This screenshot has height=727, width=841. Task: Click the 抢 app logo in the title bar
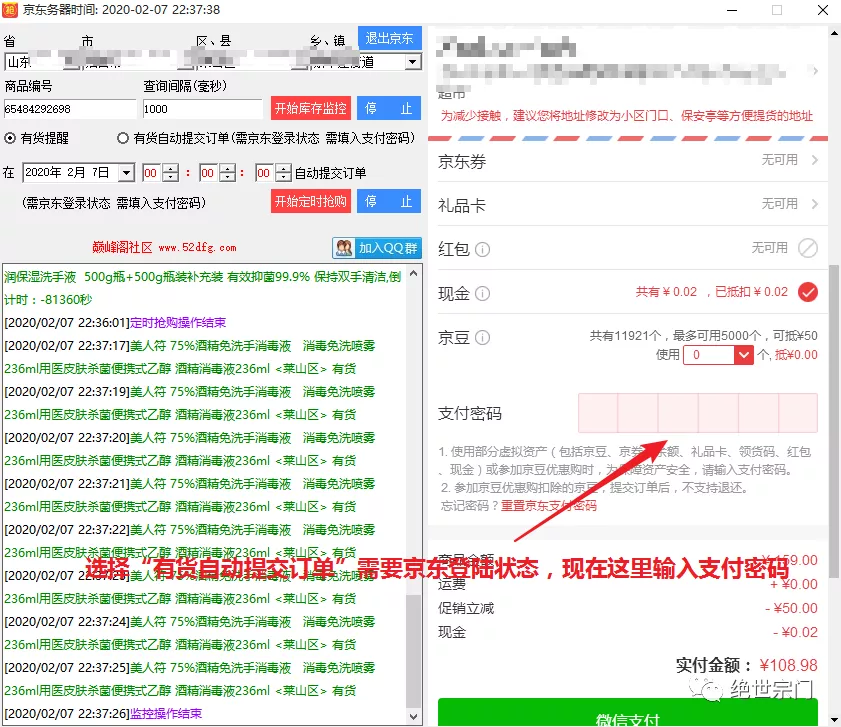10,11
